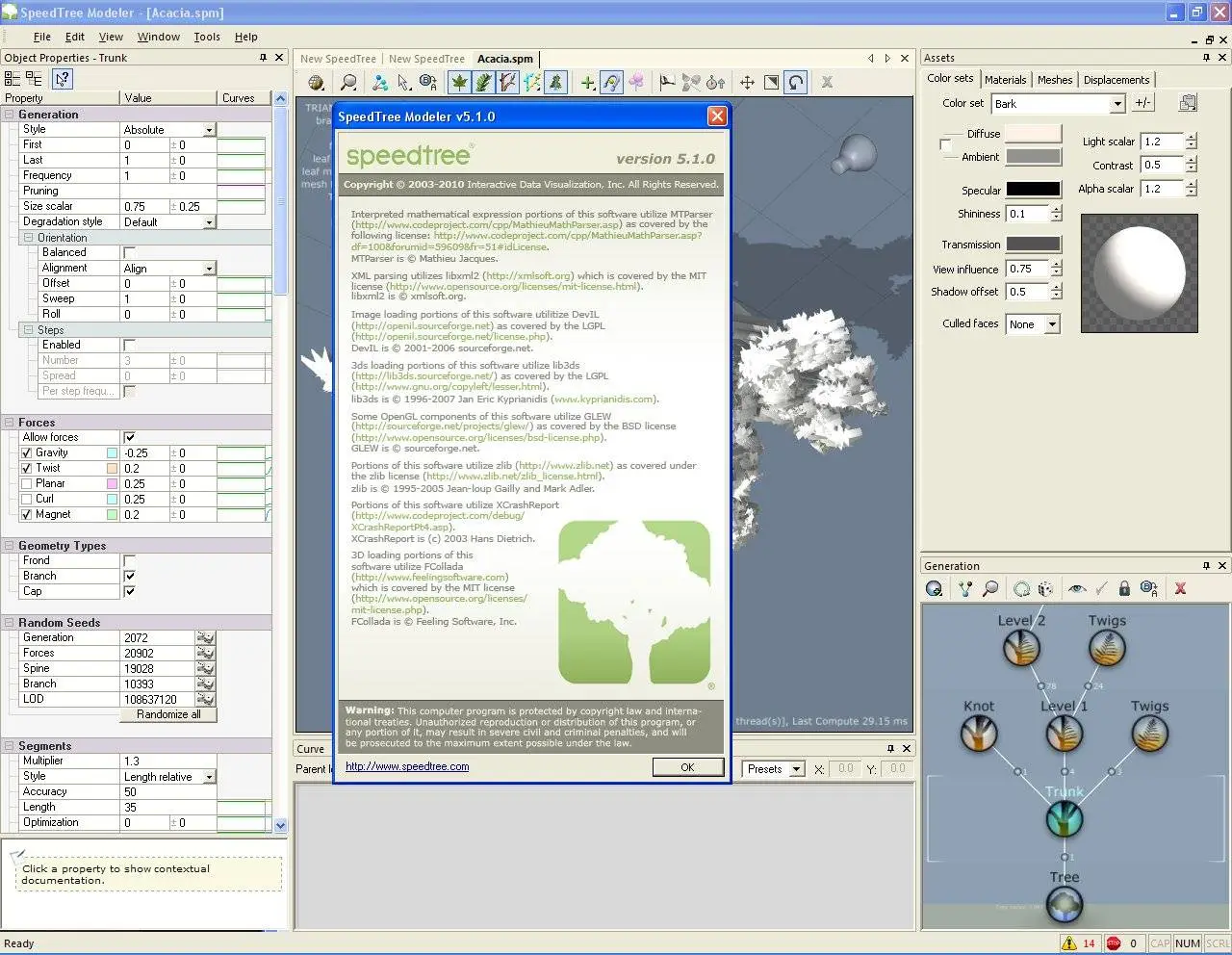Viewport: 1232px width, 955px height.
Task: Click the green plus add icon
Action: [x=587, y=83]
